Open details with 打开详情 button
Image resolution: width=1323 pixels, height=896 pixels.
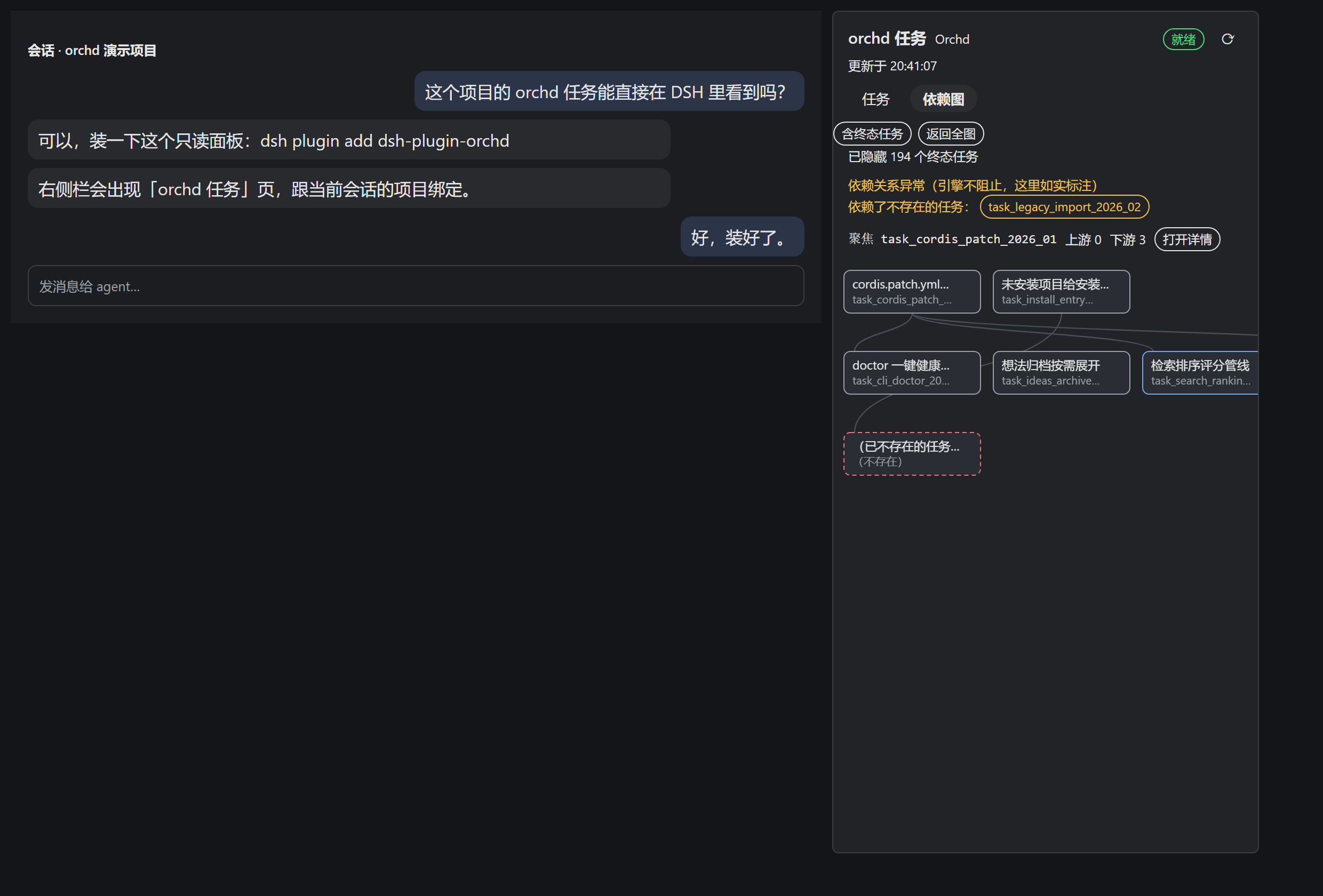pos(1187,239)
